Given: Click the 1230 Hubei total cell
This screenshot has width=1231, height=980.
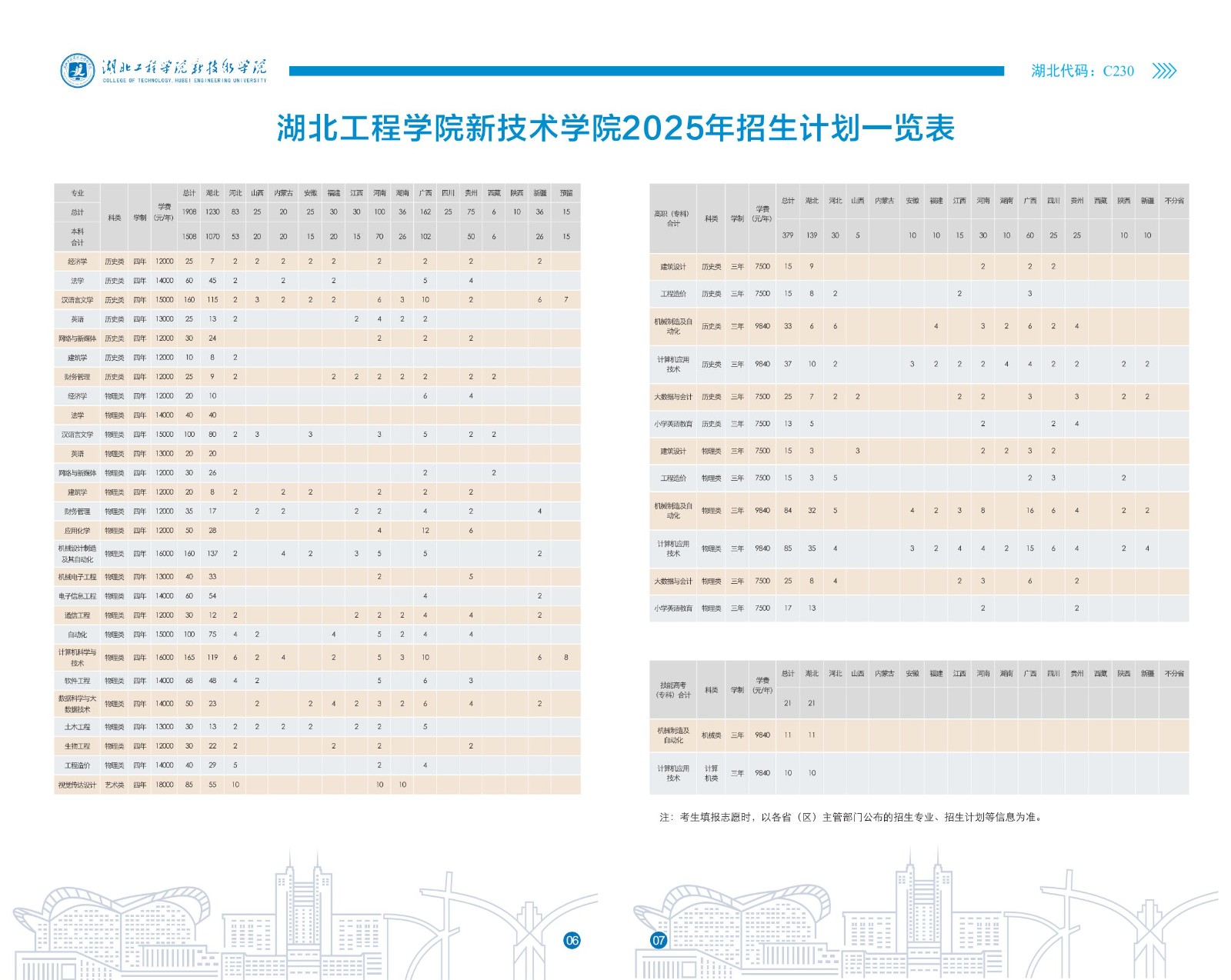Looking at the screenshot, I should 213,212.
